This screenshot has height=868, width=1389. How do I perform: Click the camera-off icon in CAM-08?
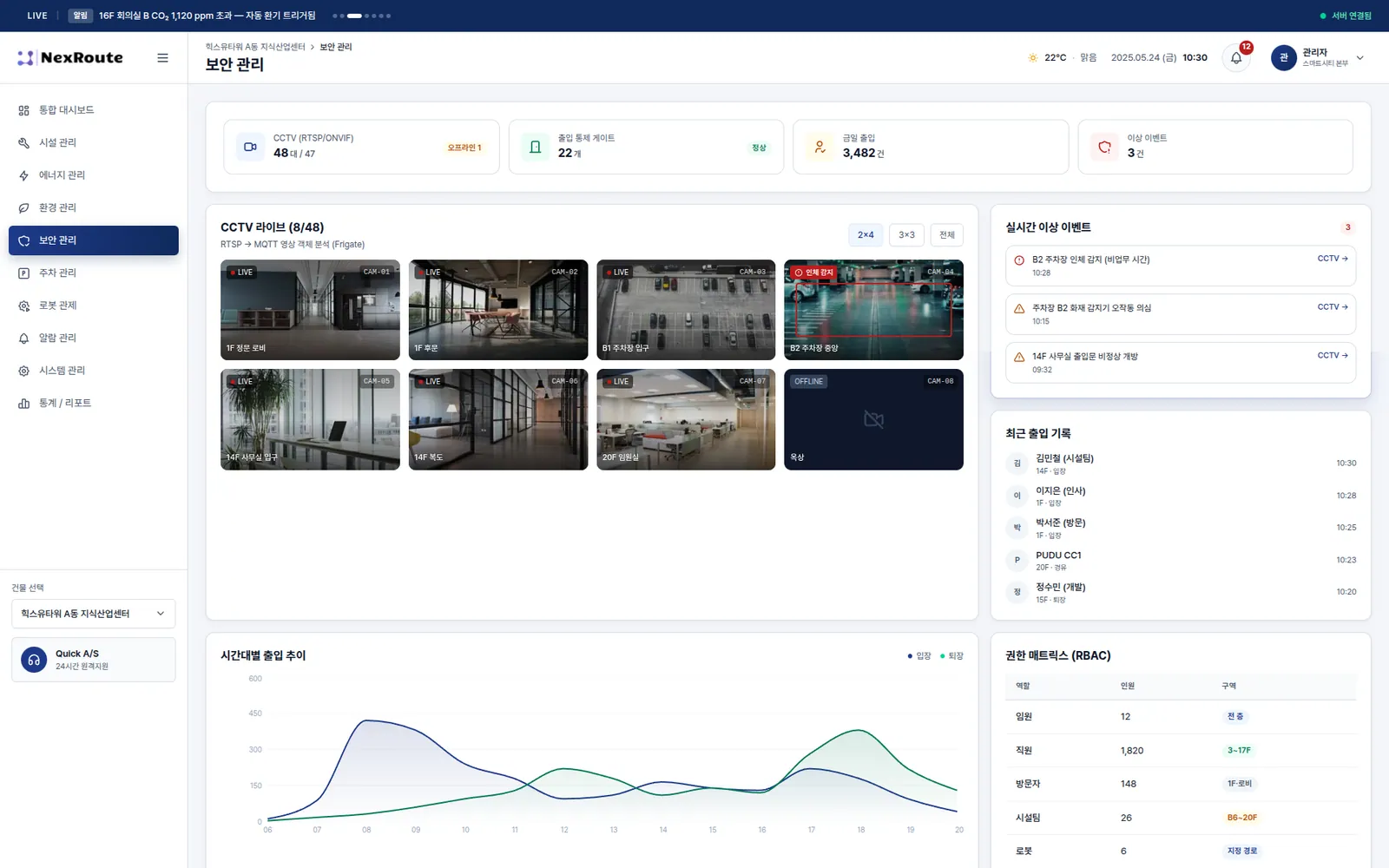point(873,420)
